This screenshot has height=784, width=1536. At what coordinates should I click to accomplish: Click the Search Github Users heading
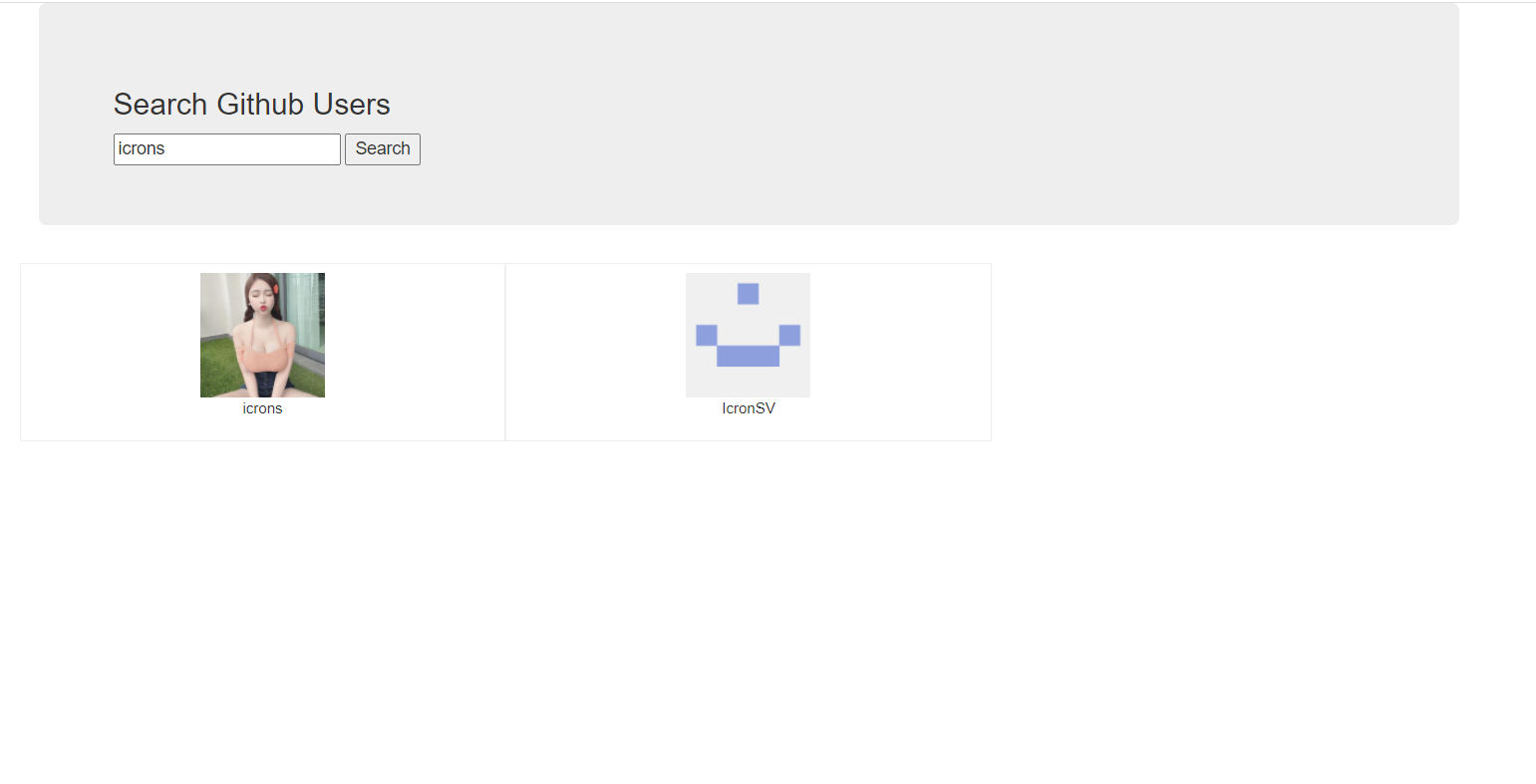pyautogui.click(x=251, y=104)
